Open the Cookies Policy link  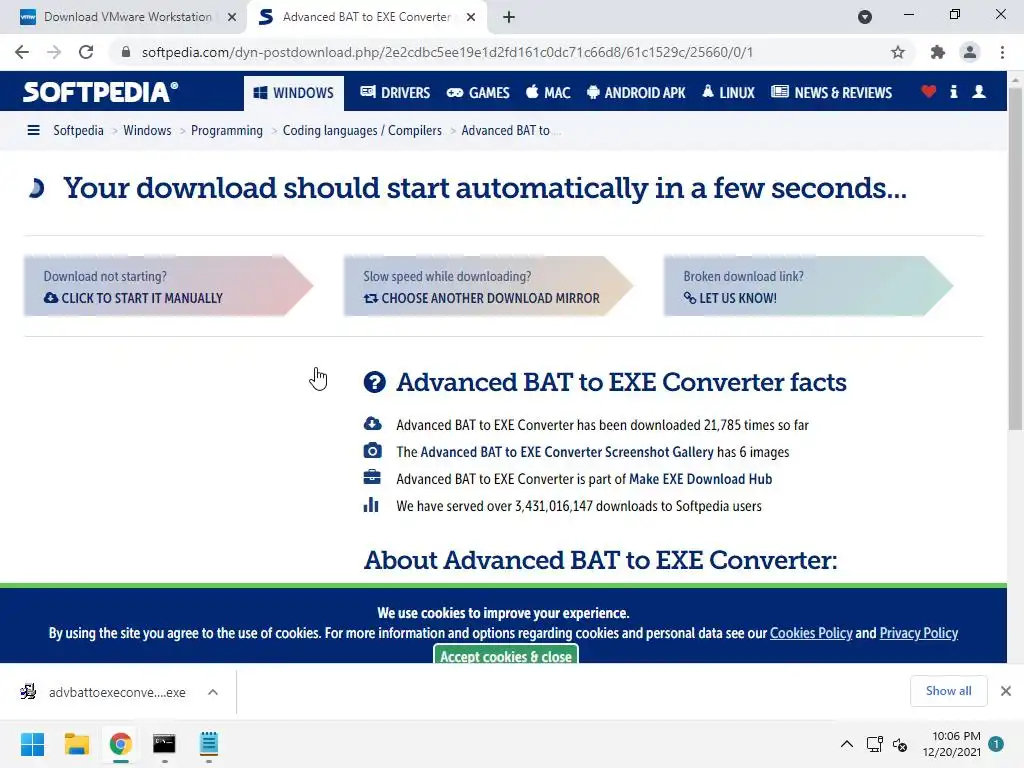point(810,633)
